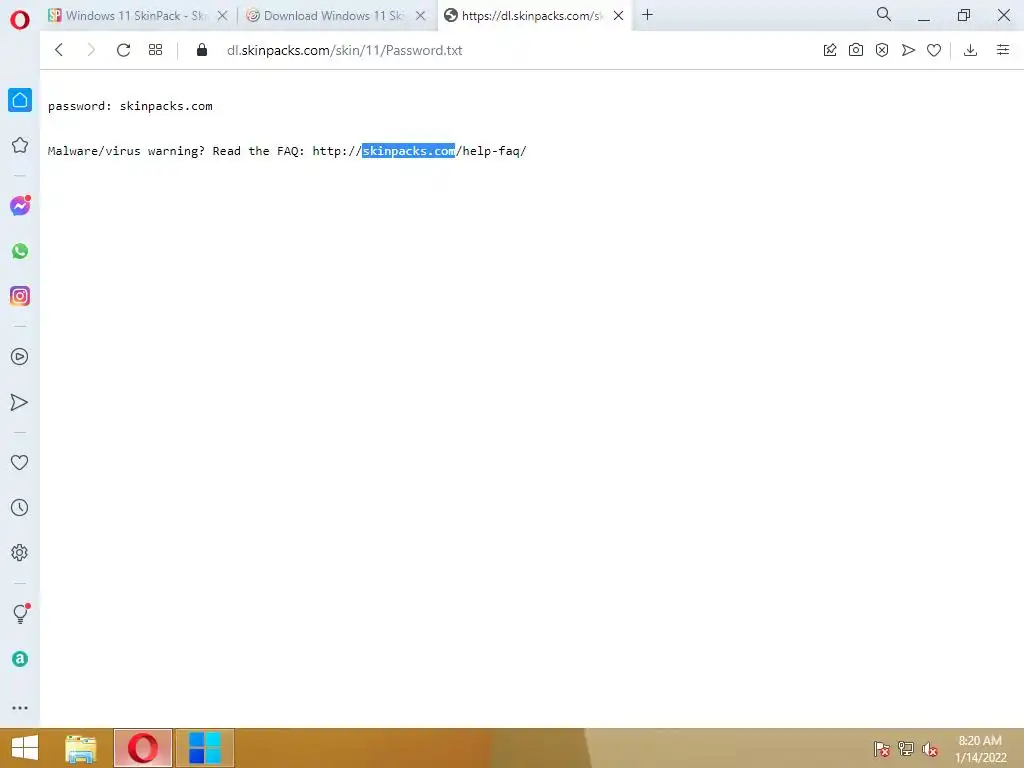Click the forward navigation arrow
Image resolution: width=1024 pixels, height=768 pixels.
91,50
